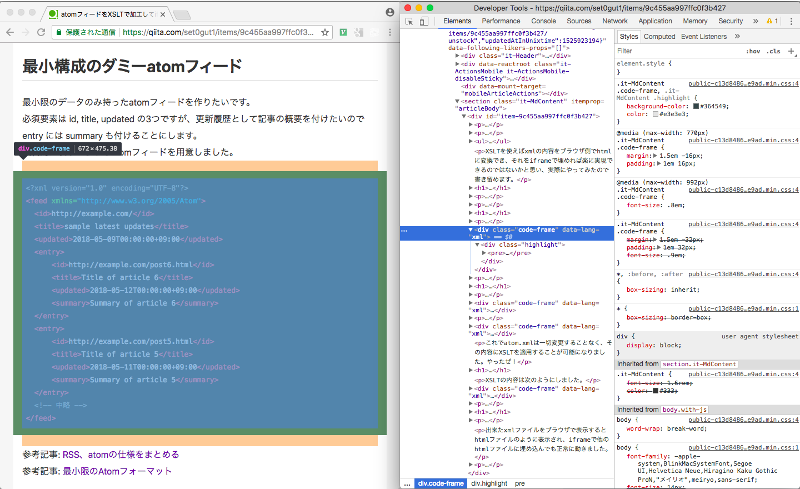
Task: Open the Security panel tab
Action: 731,21
